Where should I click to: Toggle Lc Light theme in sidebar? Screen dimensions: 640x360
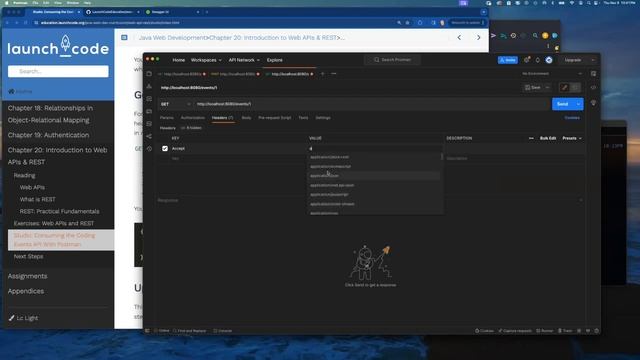23,318
